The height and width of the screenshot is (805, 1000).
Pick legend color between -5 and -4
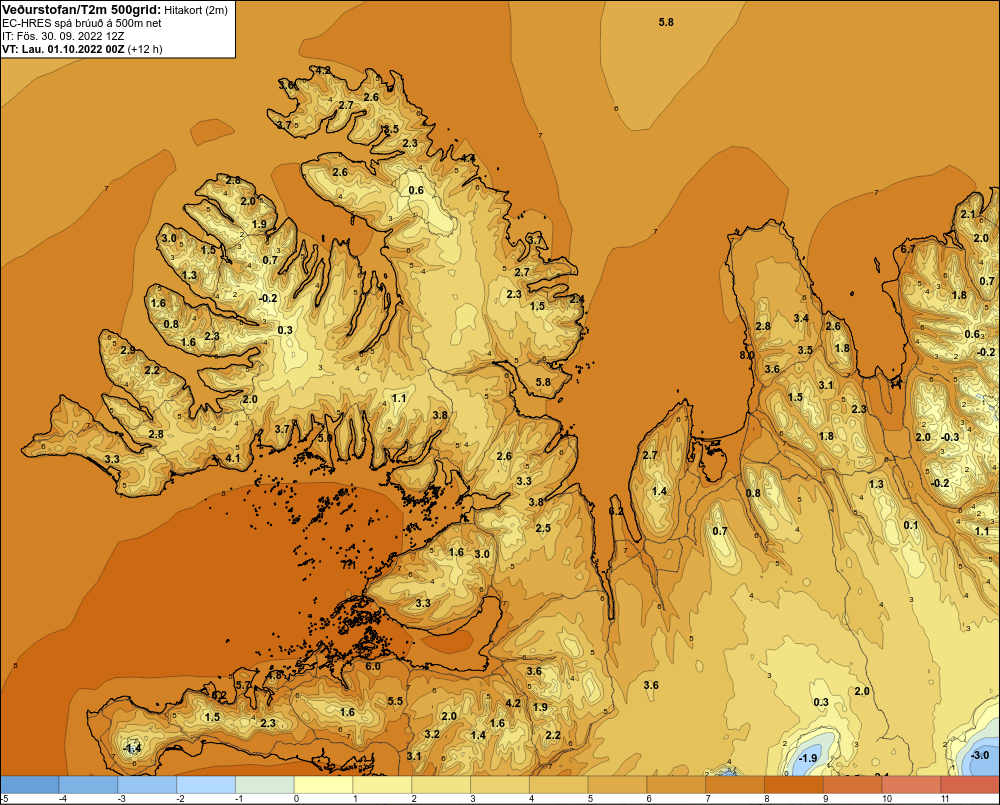tap(29, 785)
